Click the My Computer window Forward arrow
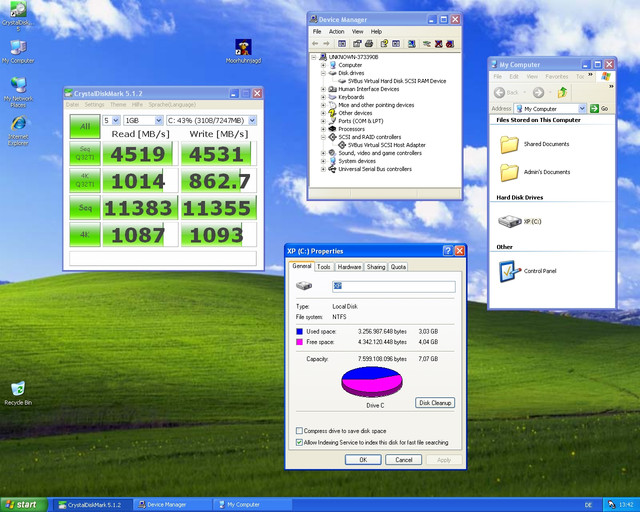The image size is (640, 512). coord(538,93)
